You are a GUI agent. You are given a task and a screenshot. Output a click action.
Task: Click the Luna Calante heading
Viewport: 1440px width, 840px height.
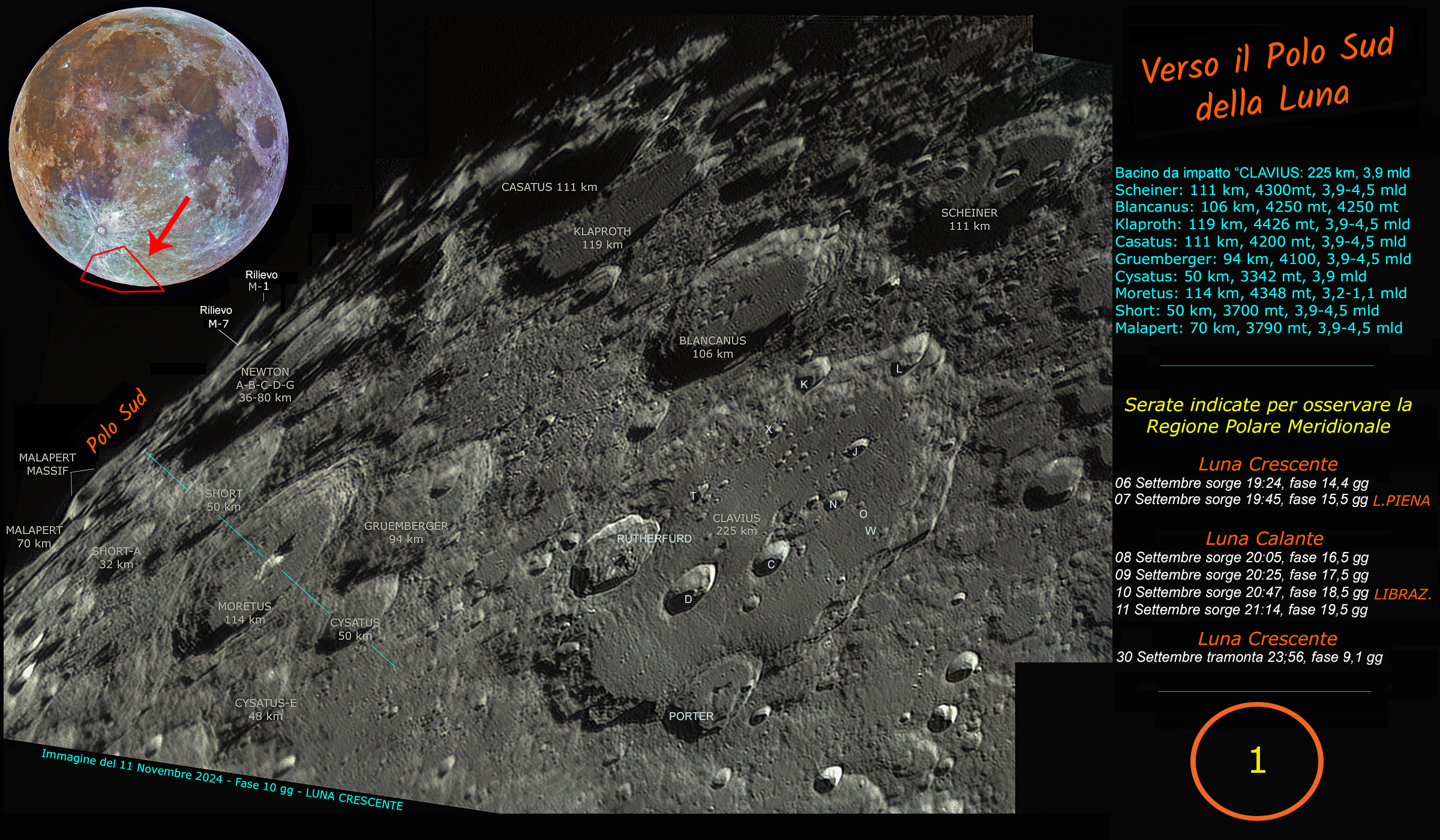click(1264, 538)
